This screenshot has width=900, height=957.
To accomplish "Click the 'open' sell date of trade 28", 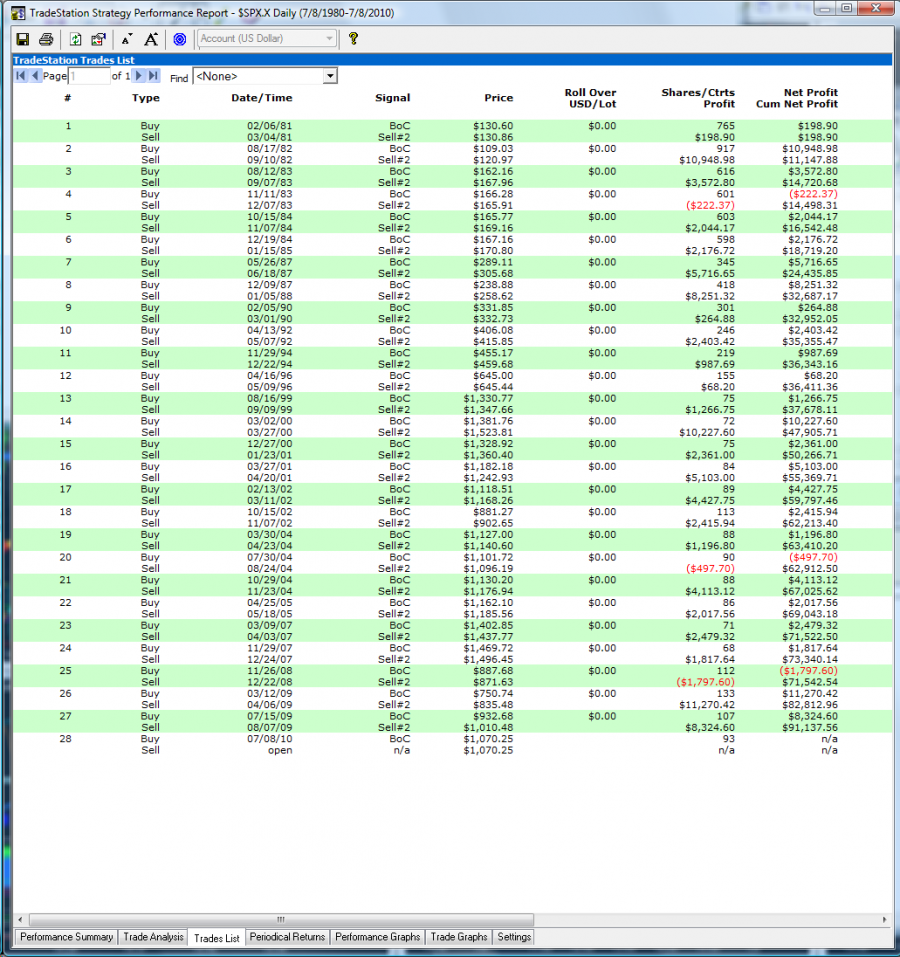I will 280,750.
